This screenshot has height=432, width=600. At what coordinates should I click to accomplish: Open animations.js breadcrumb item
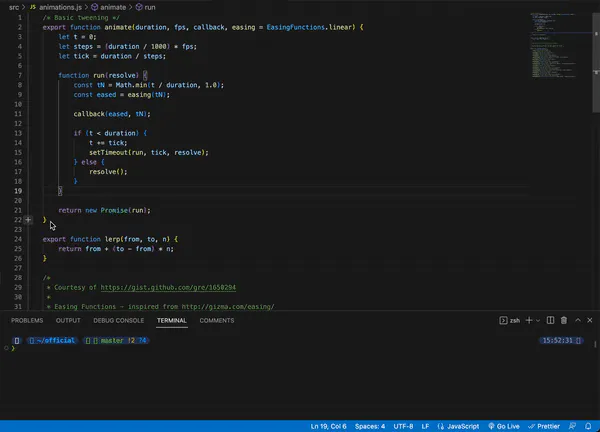pos(56,7)
